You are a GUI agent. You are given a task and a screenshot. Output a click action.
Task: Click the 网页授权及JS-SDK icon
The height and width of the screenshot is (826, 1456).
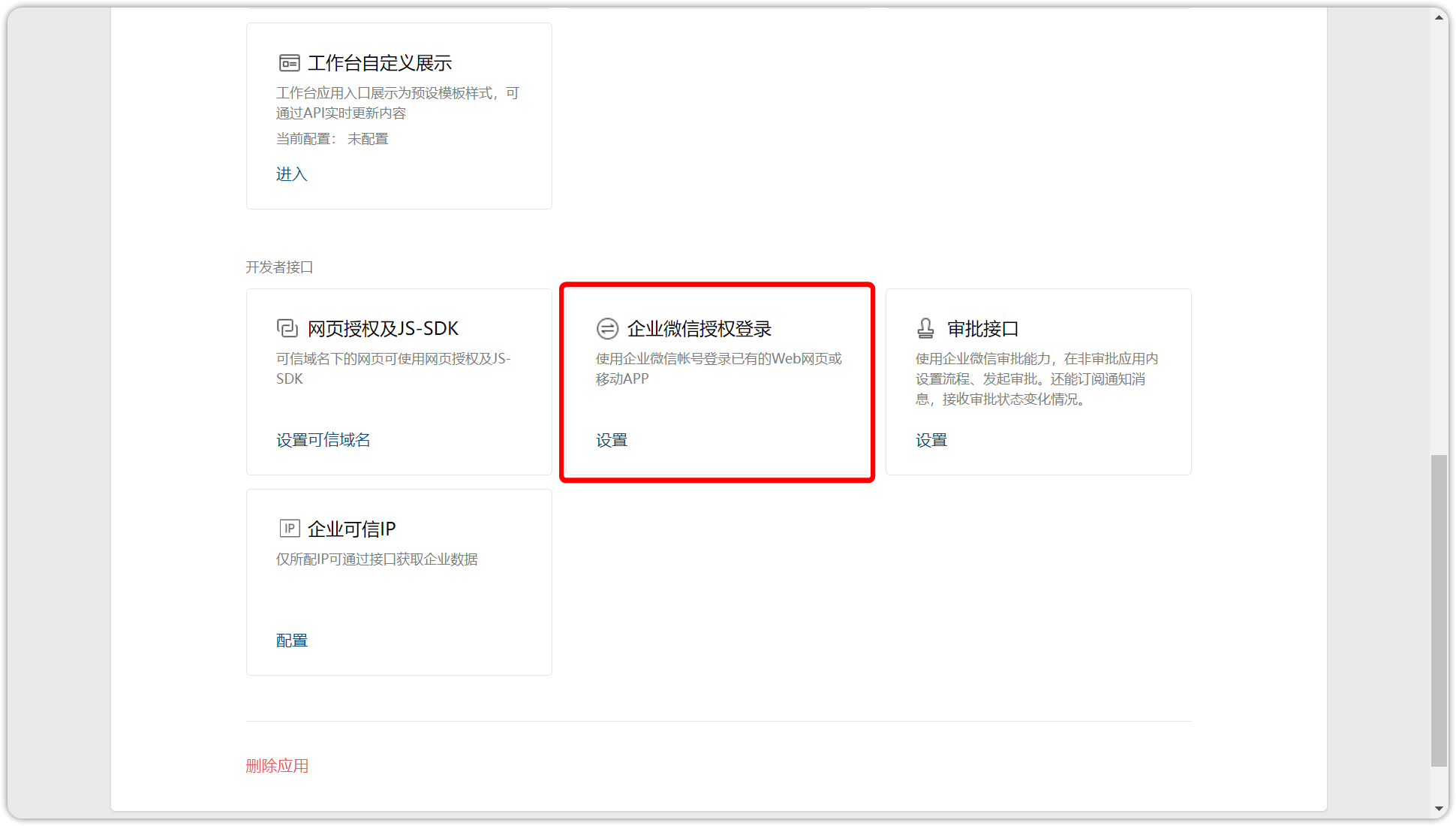(287, 328)
